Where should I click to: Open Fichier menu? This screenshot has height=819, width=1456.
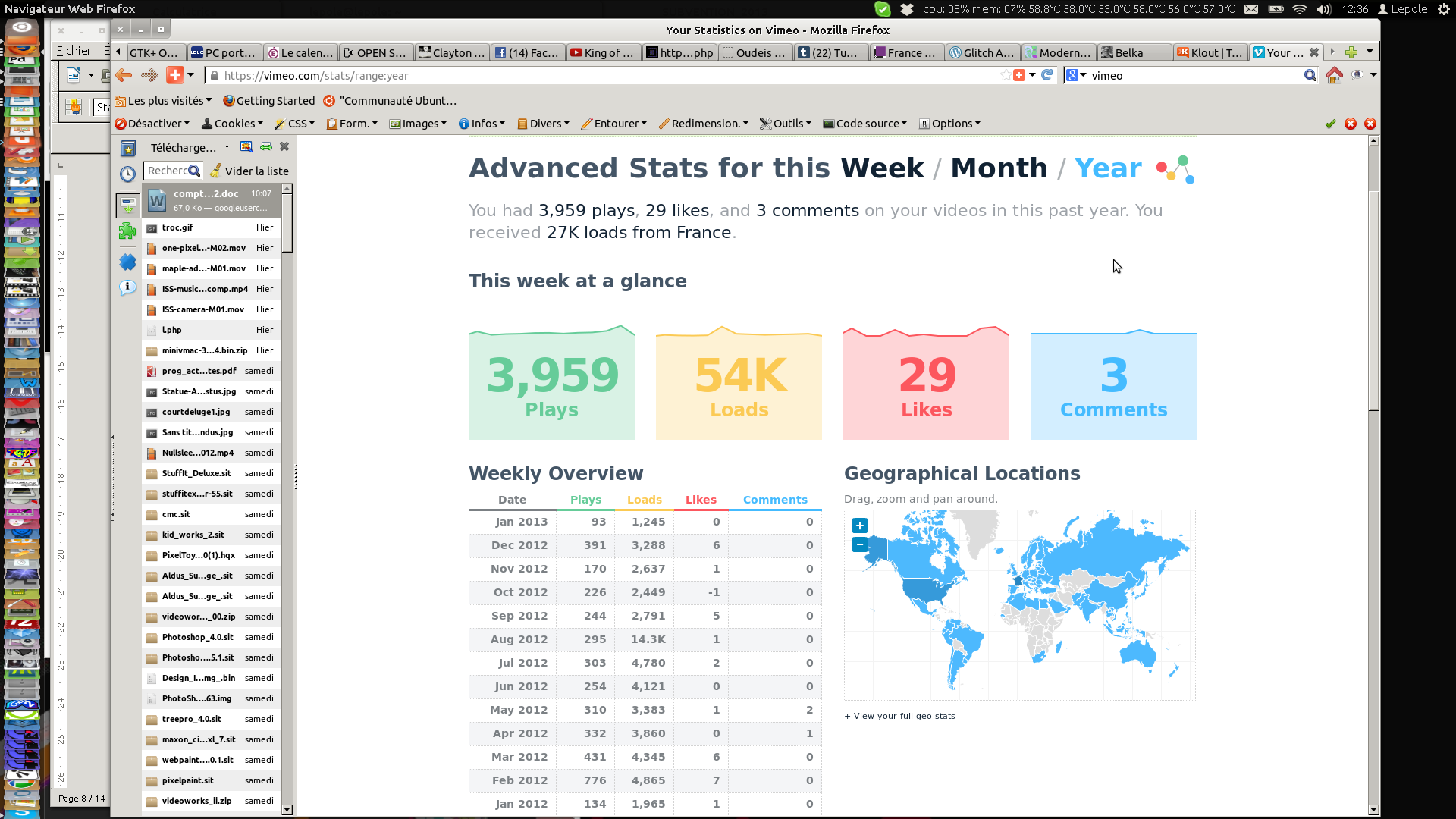(74, 51)
